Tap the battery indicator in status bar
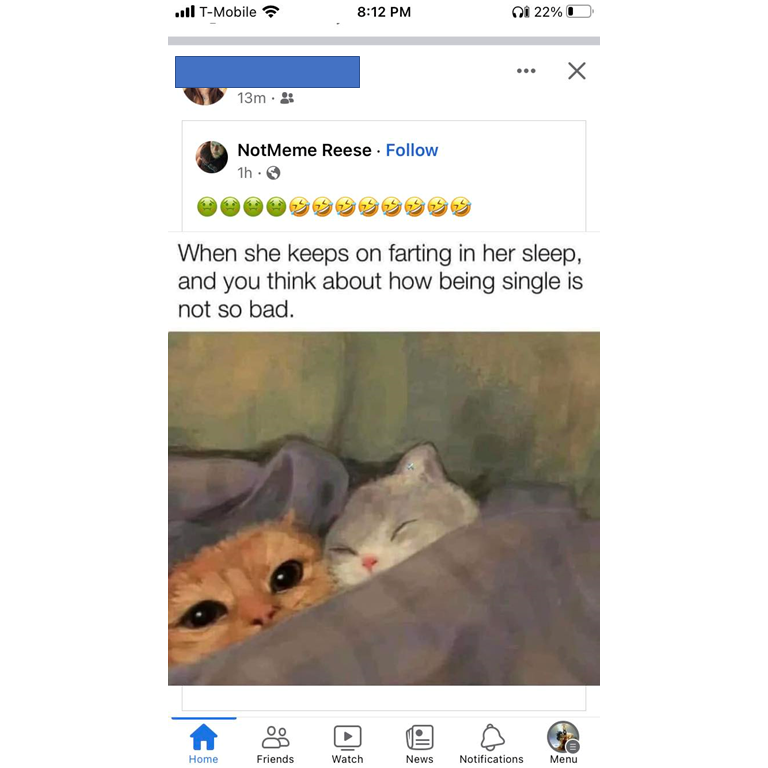 579,11
